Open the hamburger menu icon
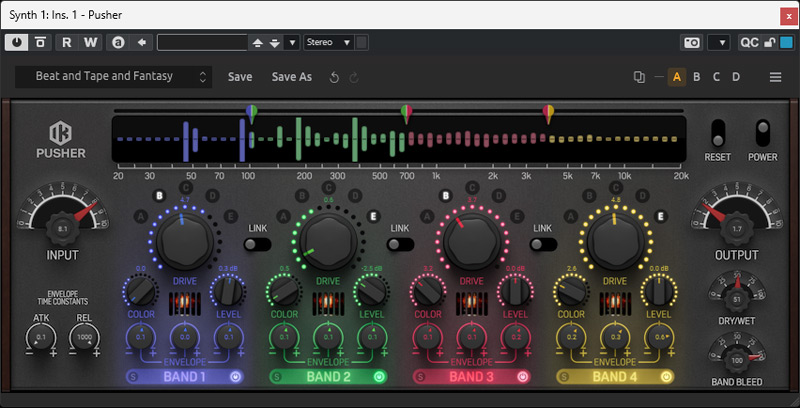 tap(776, 78)
